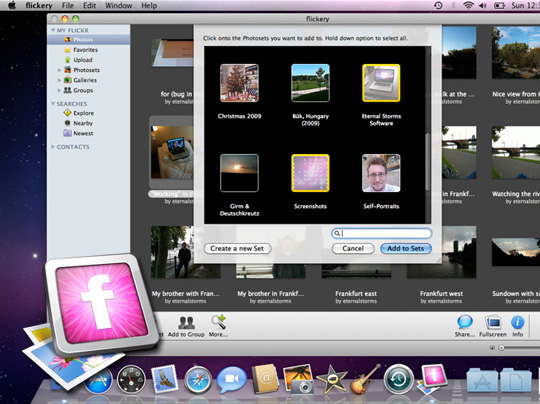Launch Safari from the dock
The image size is (540, 404).
point(198,379)
